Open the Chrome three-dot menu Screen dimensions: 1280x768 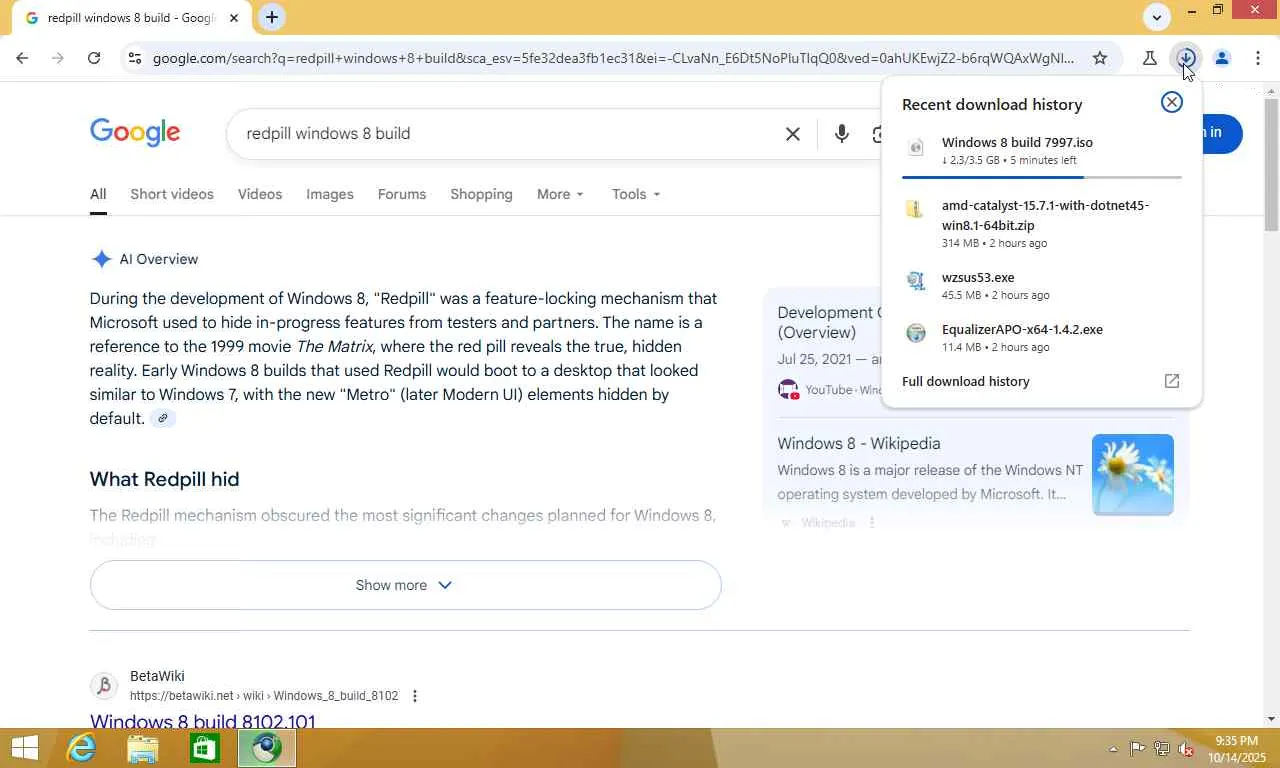(x=1258, y=58)
